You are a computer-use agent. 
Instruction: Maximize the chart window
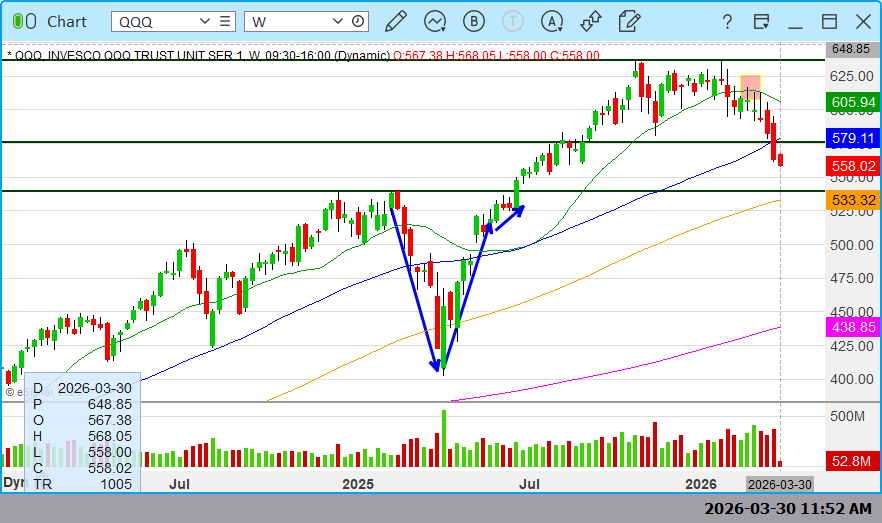pos(829,22)
